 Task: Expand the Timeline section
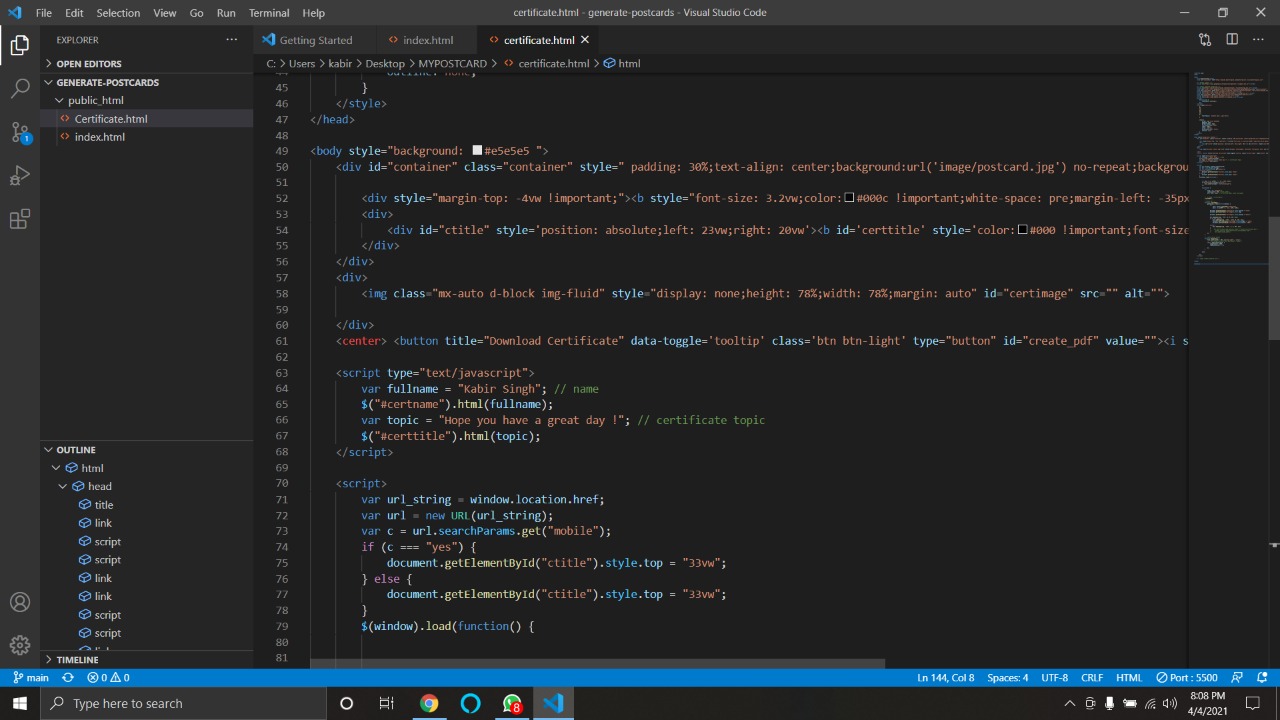coord(77,660)
